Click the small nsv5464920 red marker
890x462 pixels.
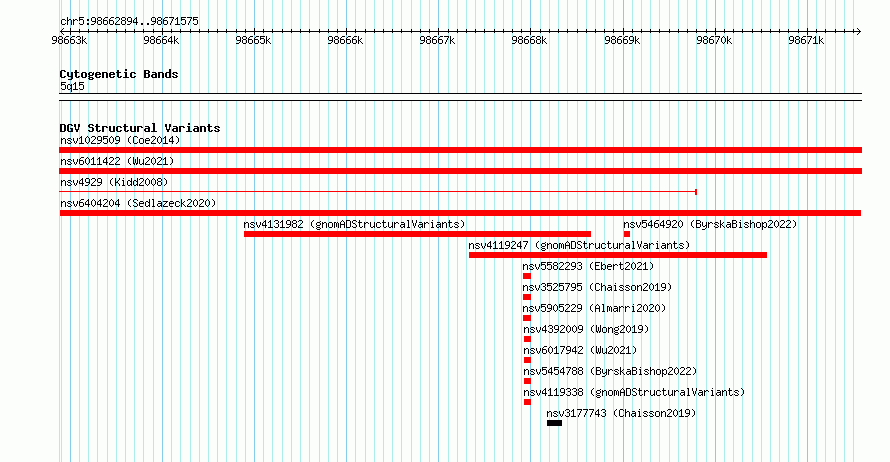click(x=627, y=234)
